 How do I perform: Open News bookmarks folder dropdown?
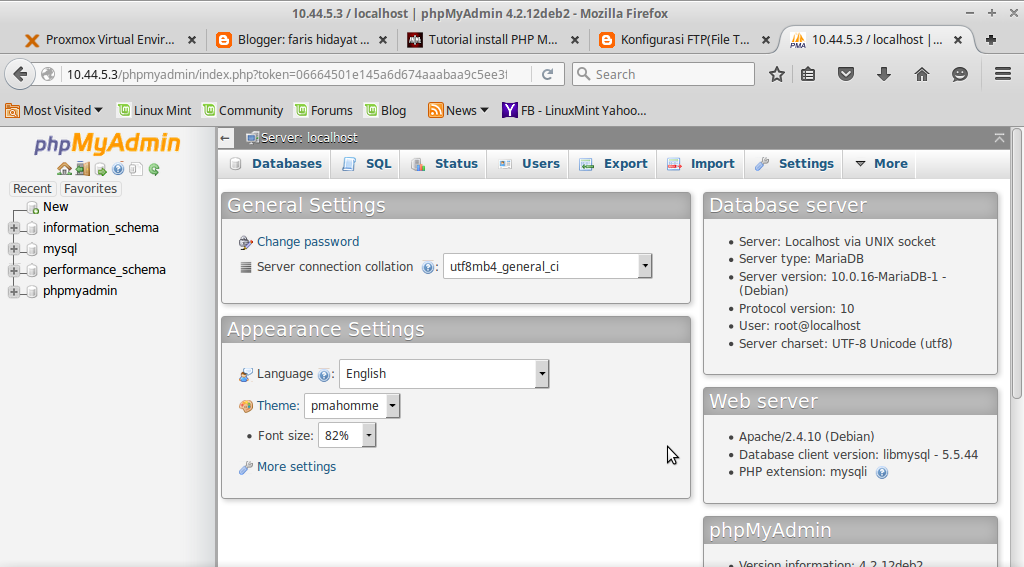[x=458, y=110]
